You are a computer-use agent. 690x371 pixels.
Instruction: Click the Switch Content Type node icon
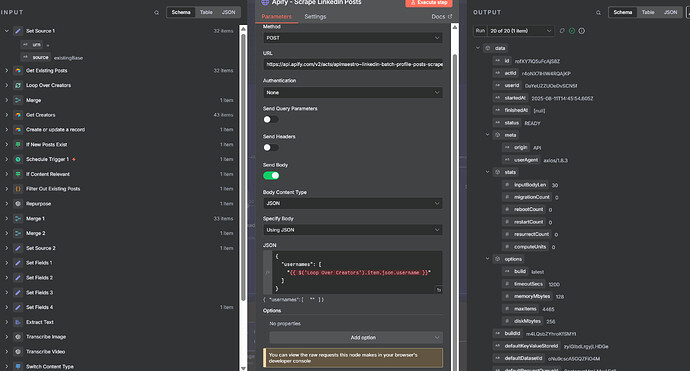[18, 366]
